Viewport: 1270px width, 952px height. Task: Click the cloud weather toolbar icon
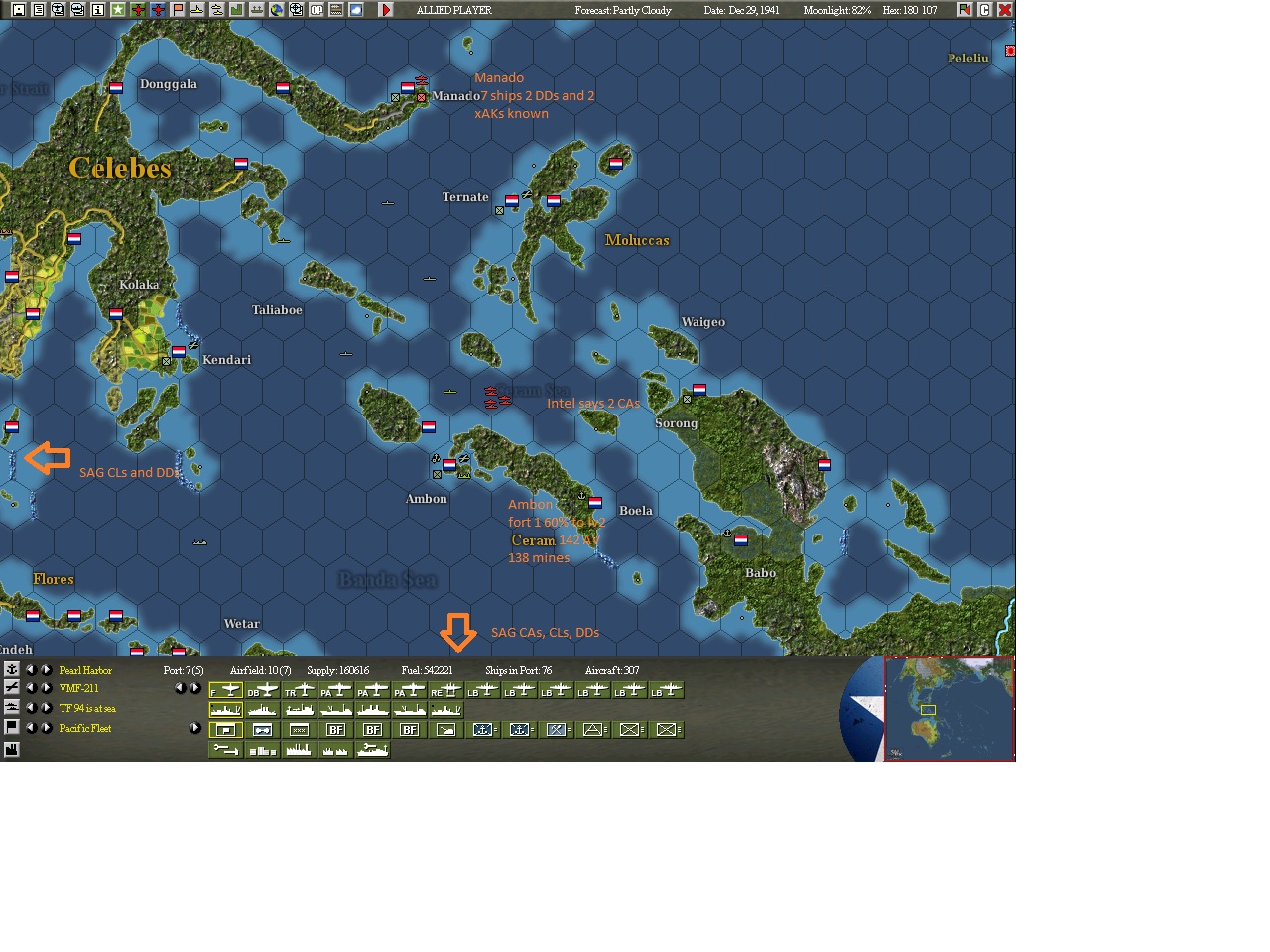[x=356, y=9]
